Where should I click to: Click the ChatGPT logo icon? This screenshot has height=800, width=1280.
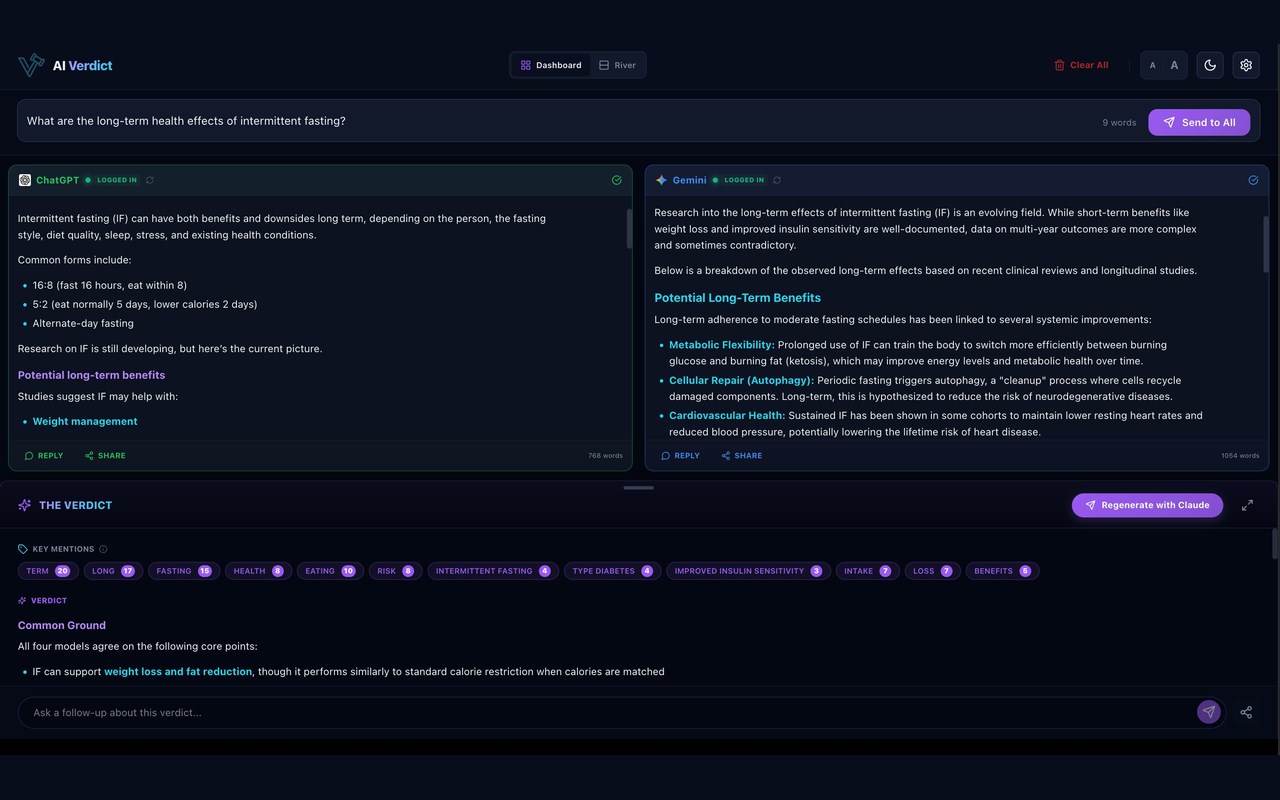pos(25,180)
